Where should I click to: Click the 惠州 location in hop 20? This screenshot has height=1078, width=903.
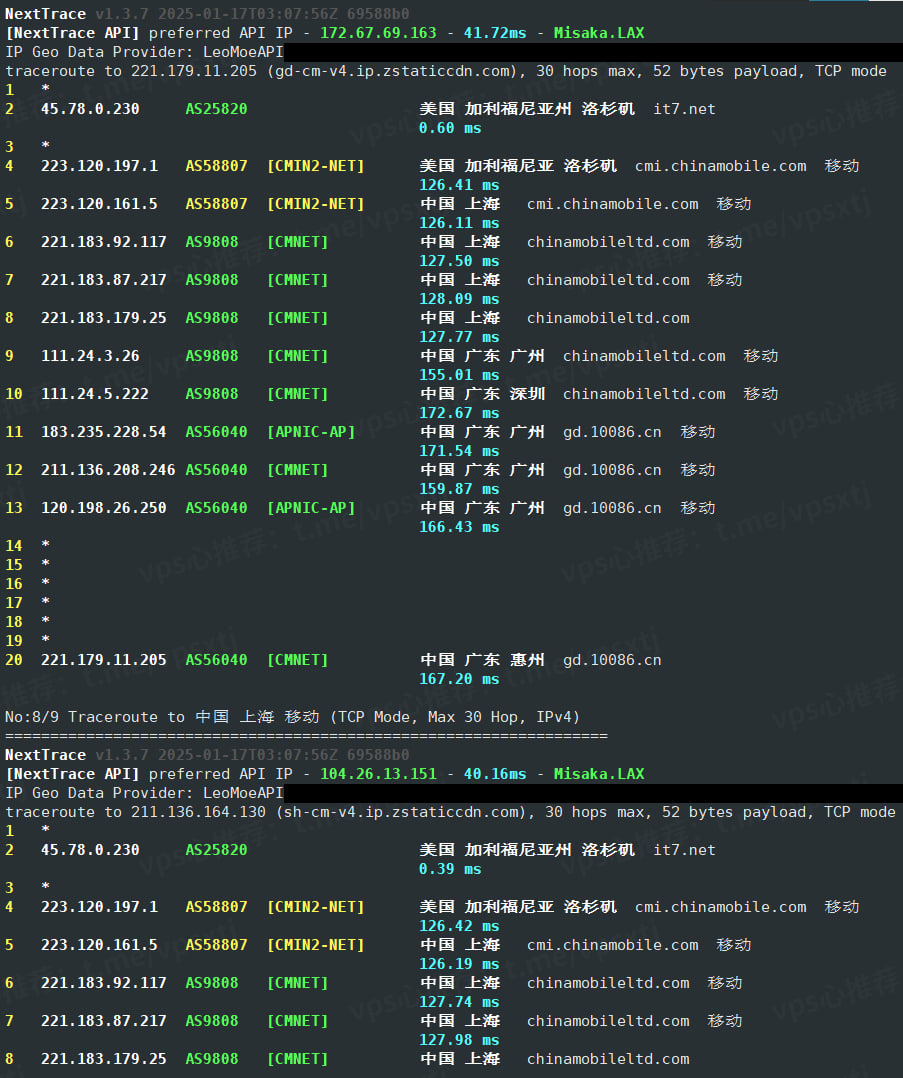coord(527,660)
